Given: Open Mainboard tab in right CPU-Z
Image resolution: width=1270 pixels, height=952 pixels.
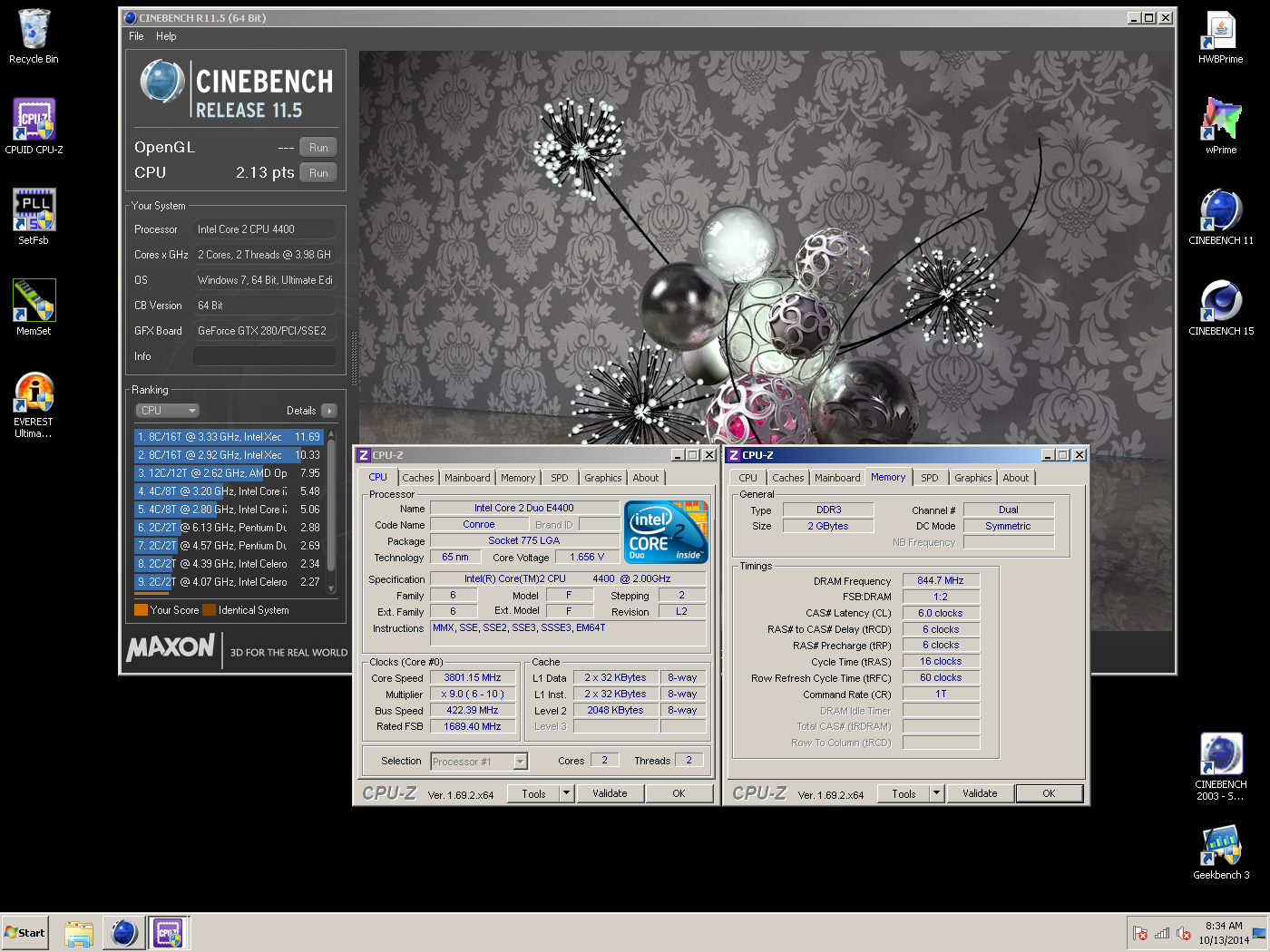Looking at the screenshot, I should 837,478.
